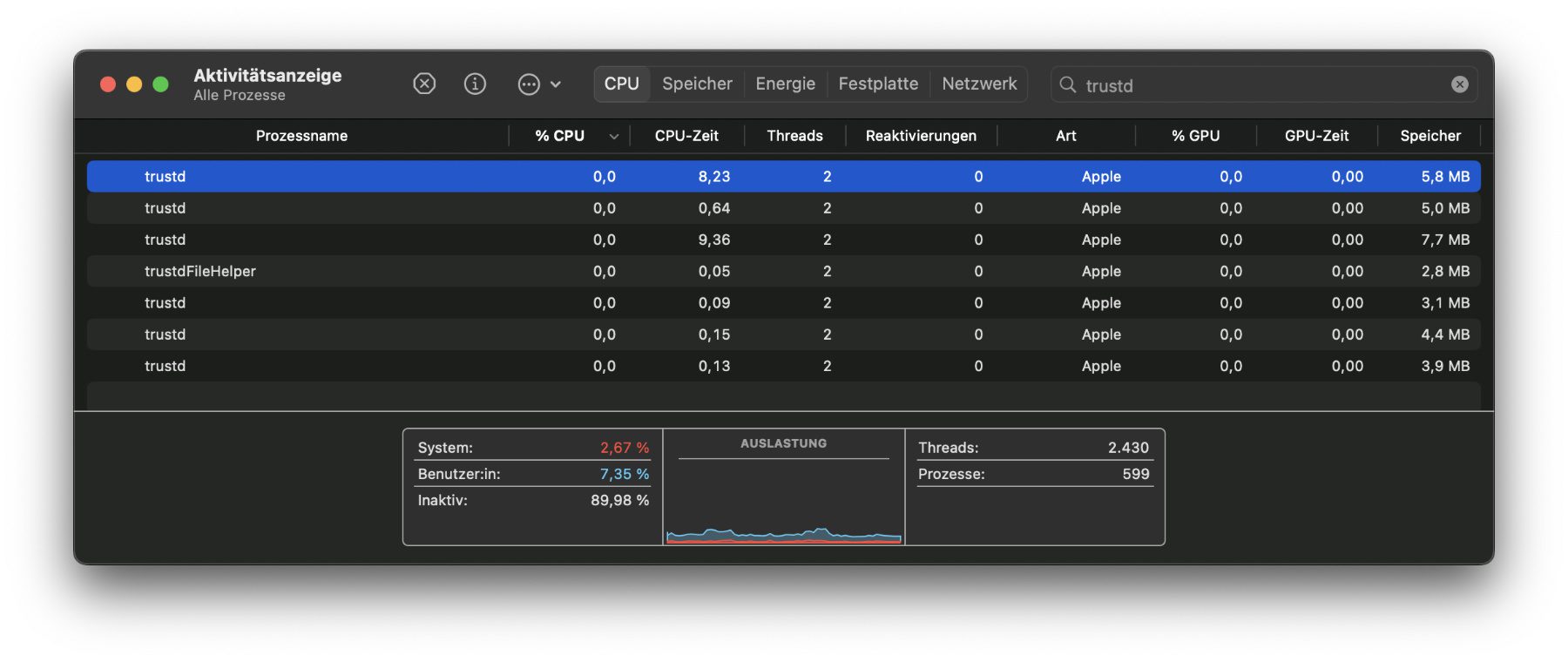Viewport: 1568px width, 662px height.
Task: Sort by Prozessname column header
Action: click(301, 136)
